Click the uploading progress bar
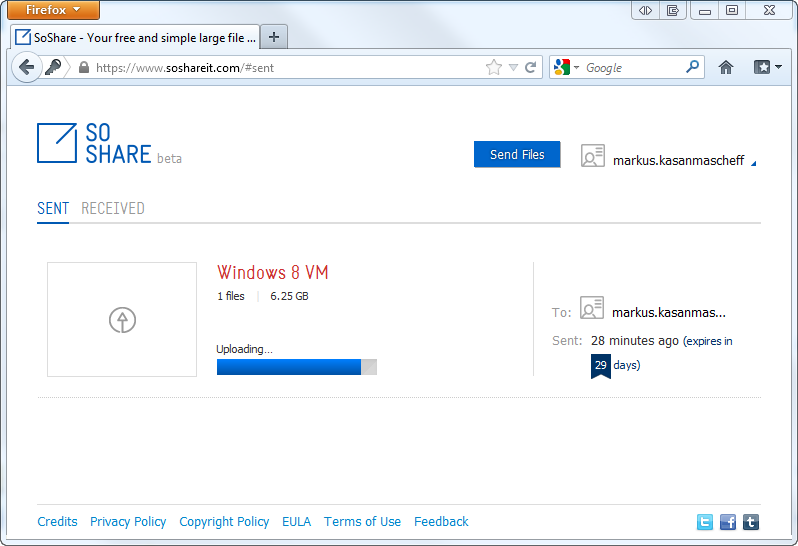Screen dimensions: 798x546 click(x=297, y=367)
